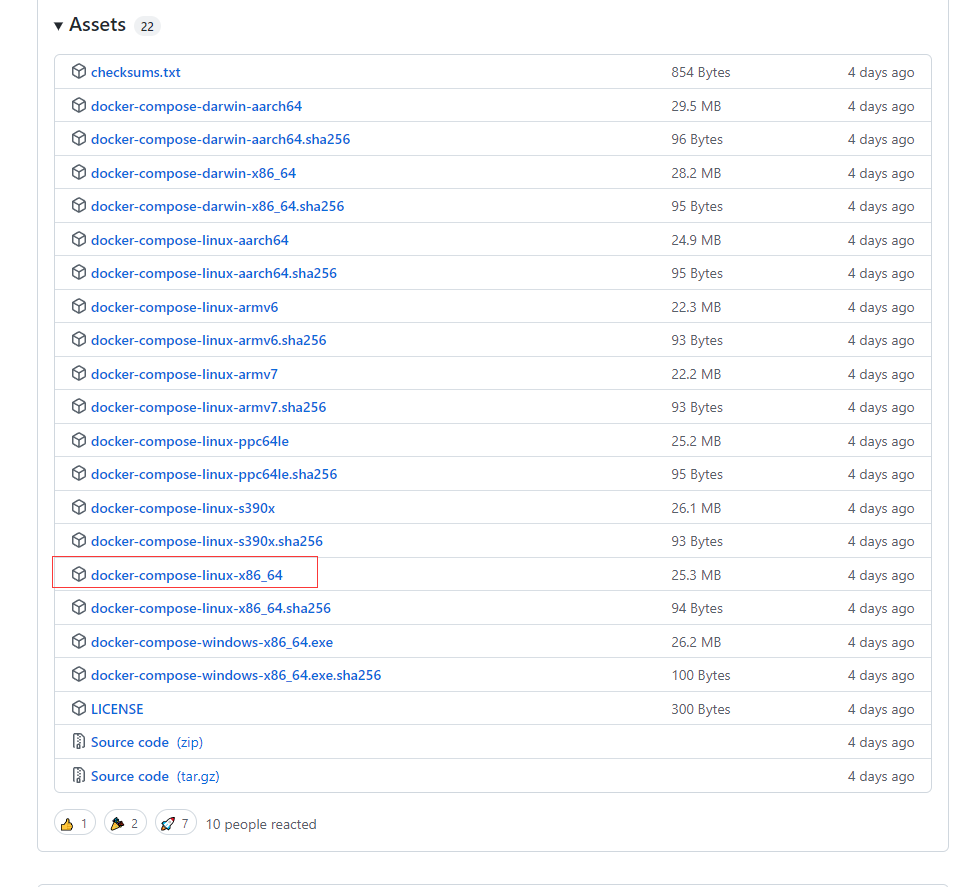968x887 pixels.
Task: Click package icon for docker-compose-linux-aarch64
Action: [x=78, y=239]
